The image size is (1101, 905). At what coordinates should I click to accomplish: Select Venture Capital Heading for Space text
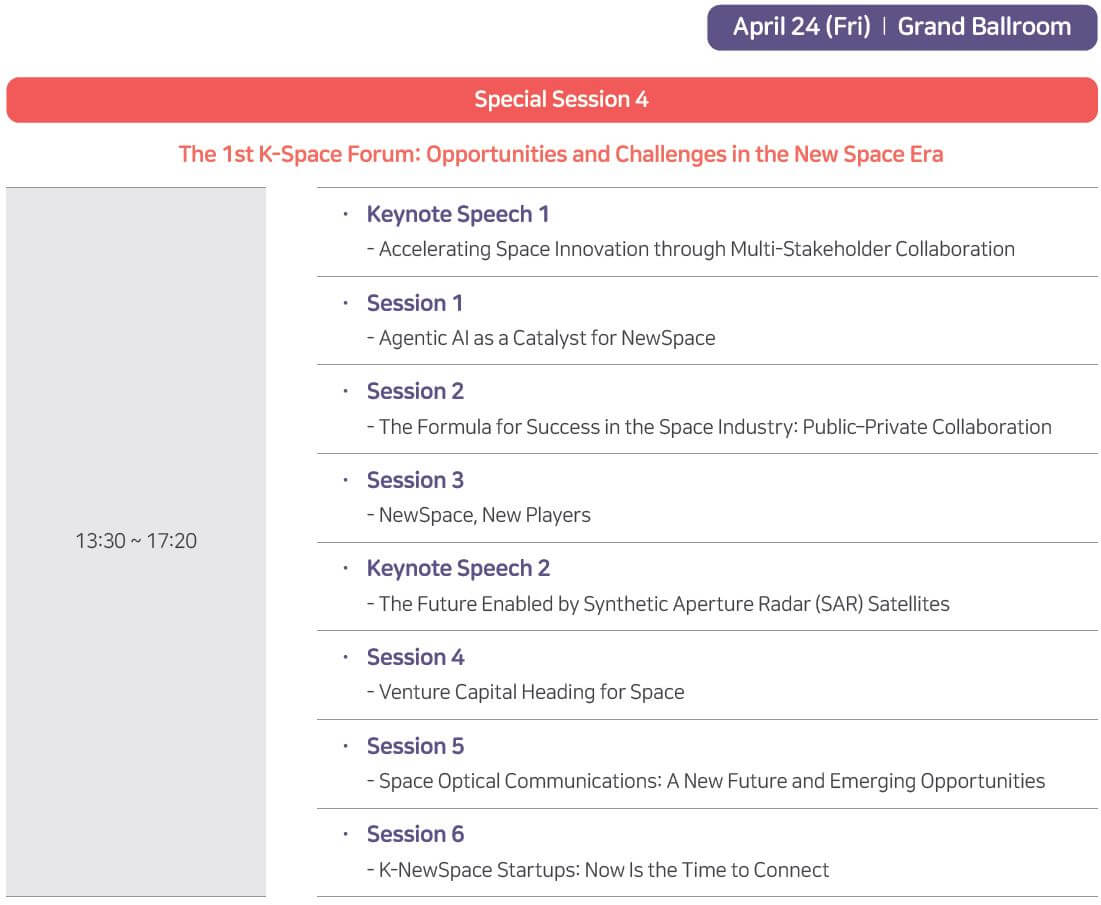pyautogui.click(x=525, y=692)
